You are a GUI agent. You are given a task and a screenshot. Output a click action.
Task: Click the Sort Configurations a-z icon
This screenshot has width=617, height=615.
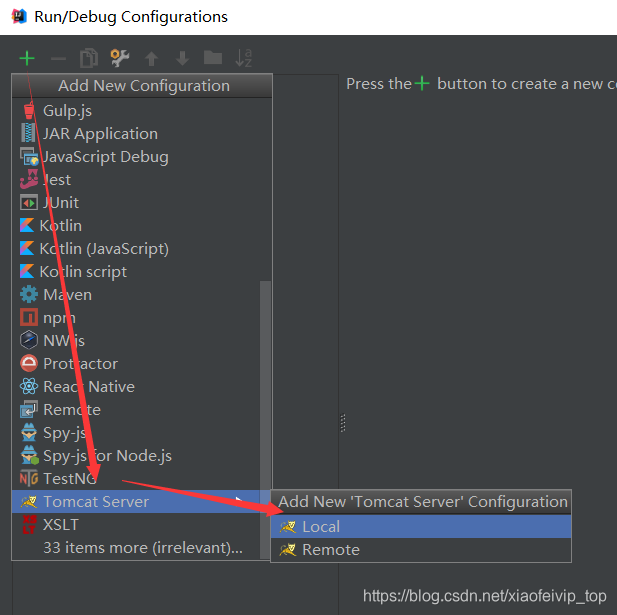[244, 58]
